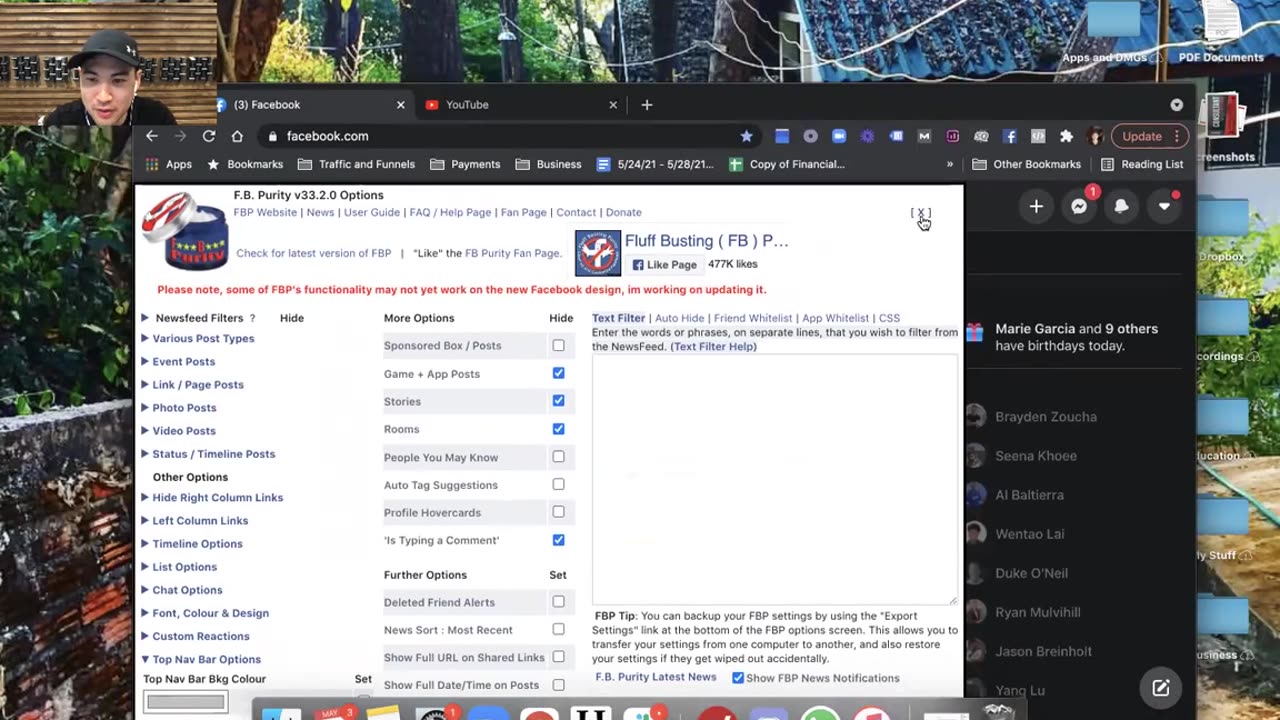The height and width of the screenshot is (720, 1280).
Task: Uncheck Game + App Posts checkbox
Action: click(x=558, y=373)
